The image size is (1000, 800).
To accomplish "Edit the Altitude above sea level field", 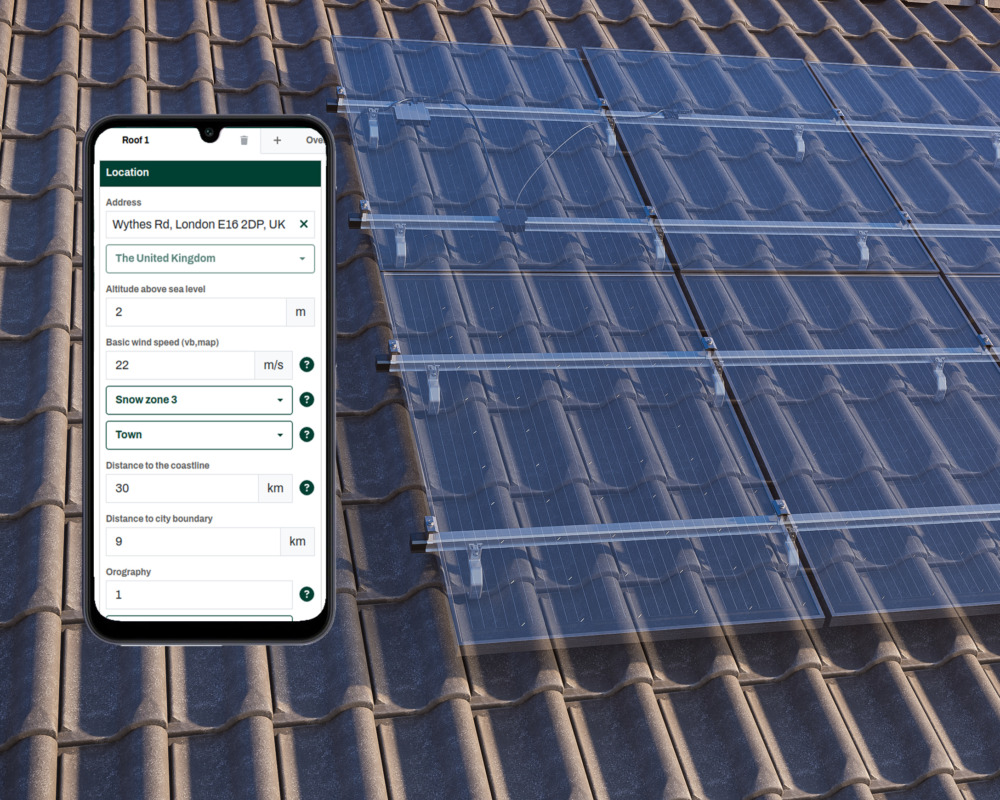I will pos(196,312).
